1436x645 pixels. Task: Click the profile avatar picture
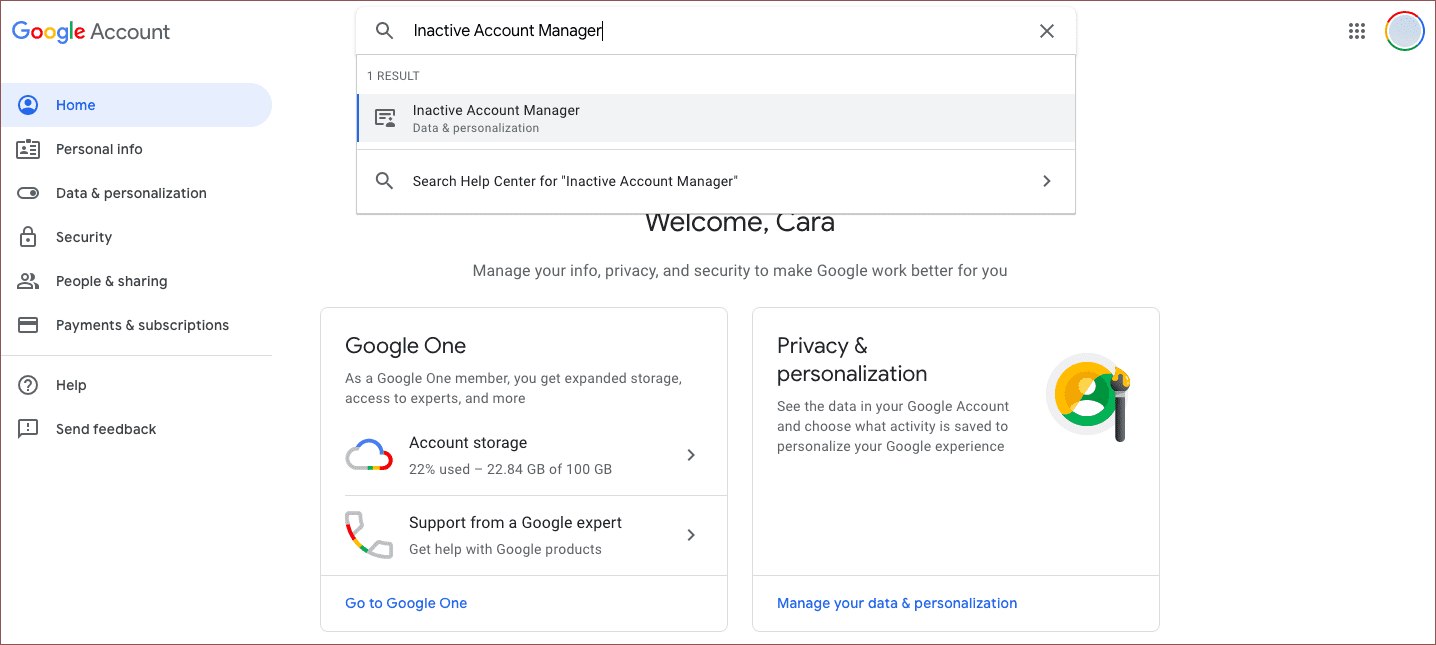click(x=1404, y=31)
